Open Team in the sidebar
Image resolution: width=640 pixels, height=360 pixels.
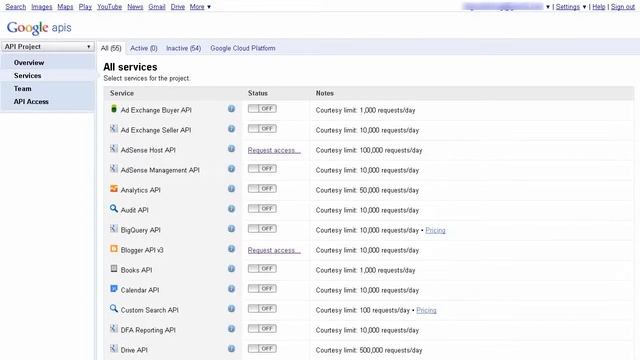click(x=22, y=89)
